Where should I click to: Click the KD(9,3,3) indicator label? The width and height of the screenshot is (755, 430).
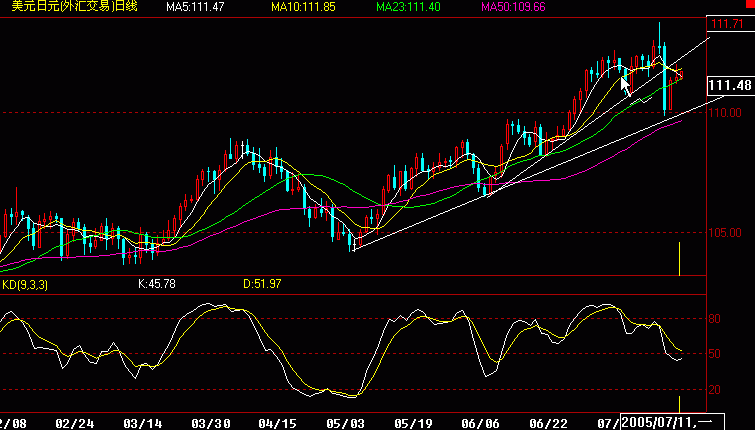[x=25, y=285]
